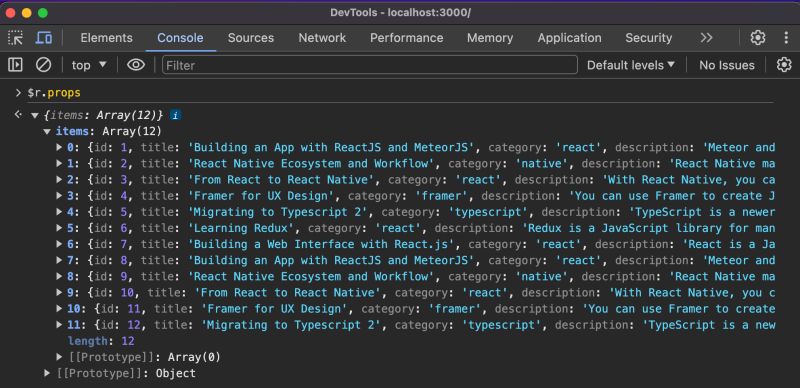
Task: Expand array item 1 with id 2
Action: point(60,164)
